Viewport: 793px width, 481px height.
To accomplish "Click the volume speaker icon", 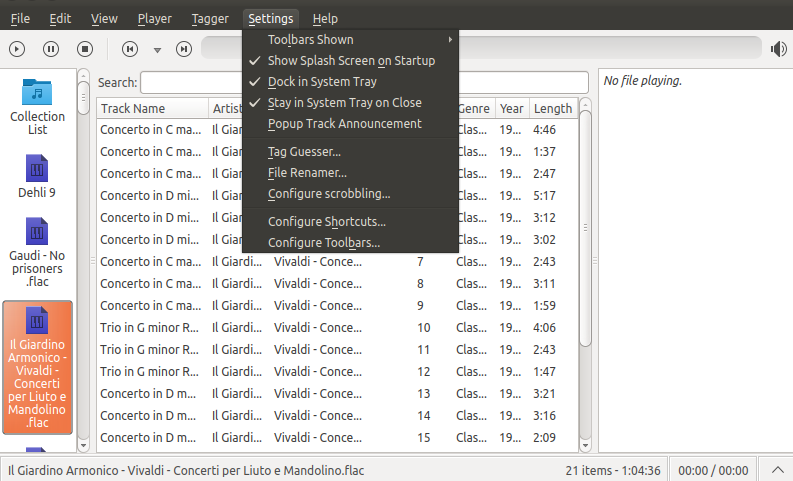I will click(778, 49).
